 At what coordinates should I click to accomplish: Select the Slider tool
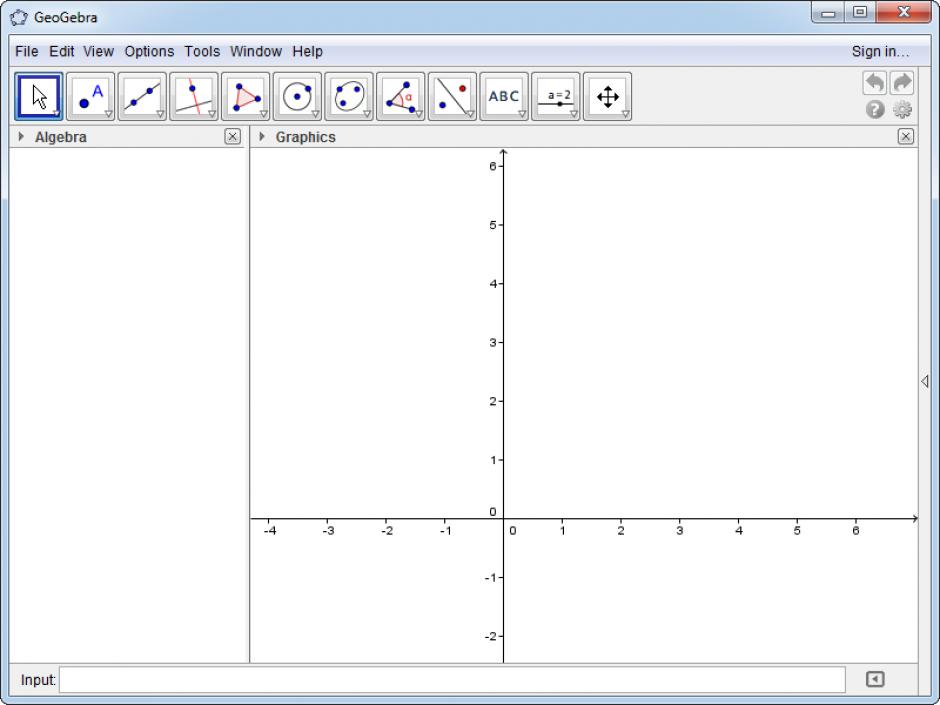click(555, 96)
